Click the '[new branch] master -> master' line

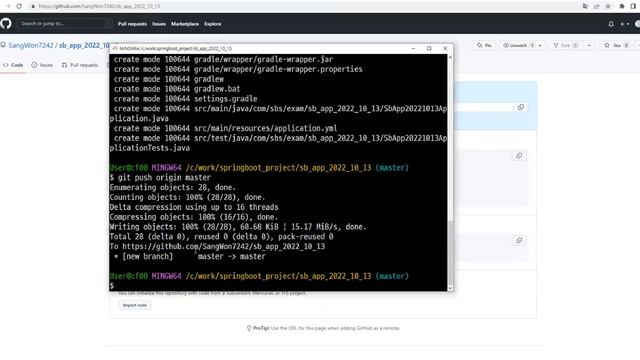pyautogui.click(x=189, y=256)
